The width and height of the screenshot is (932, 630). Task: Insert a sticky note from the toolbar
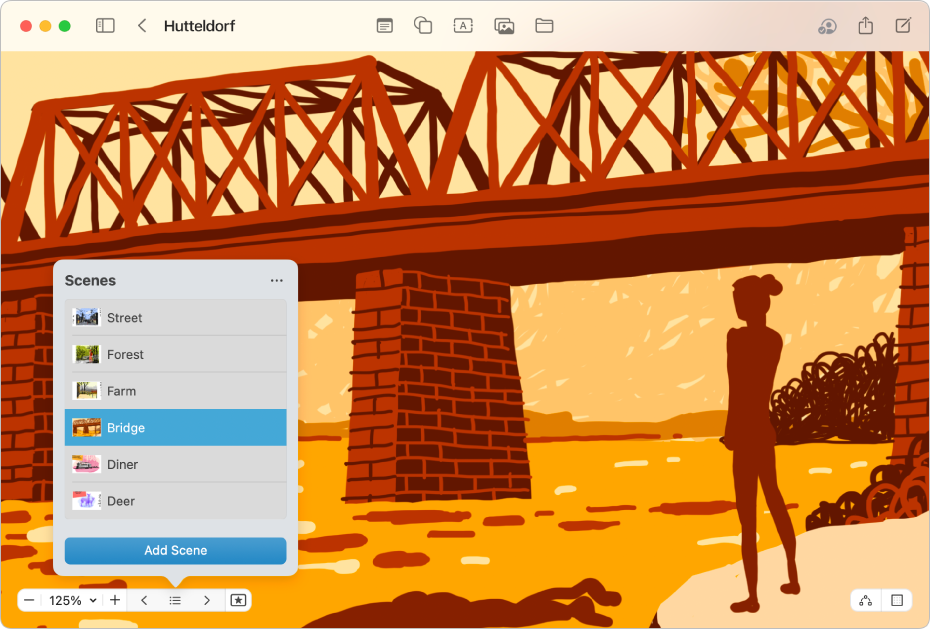coord(385,26)
